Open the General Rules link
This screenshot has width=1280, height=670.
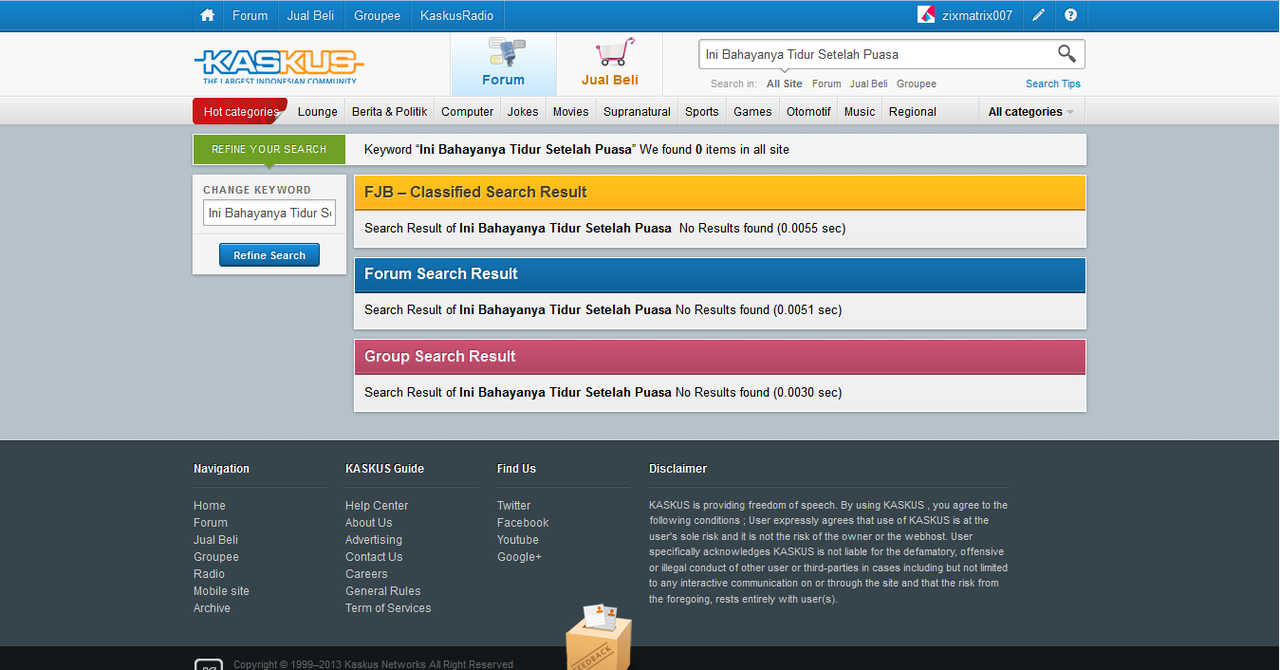383,591
